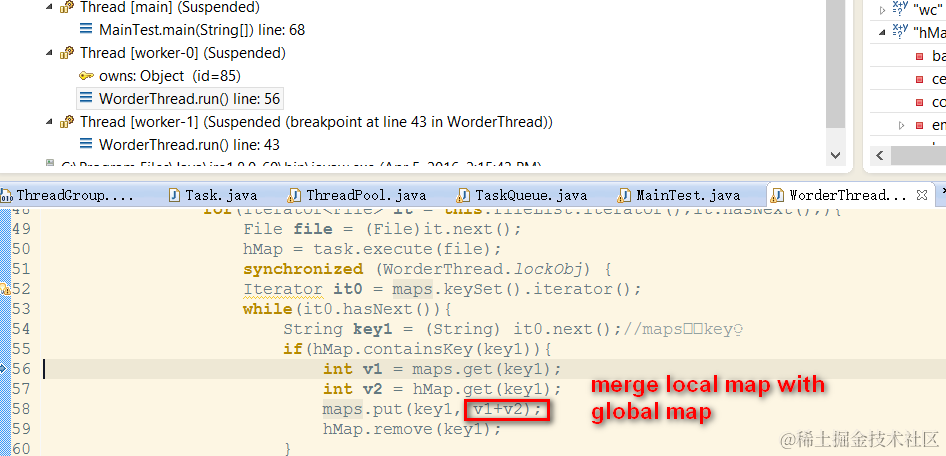
Task: Close the WorderThread editor tab
Action: [x=922, y=195]
